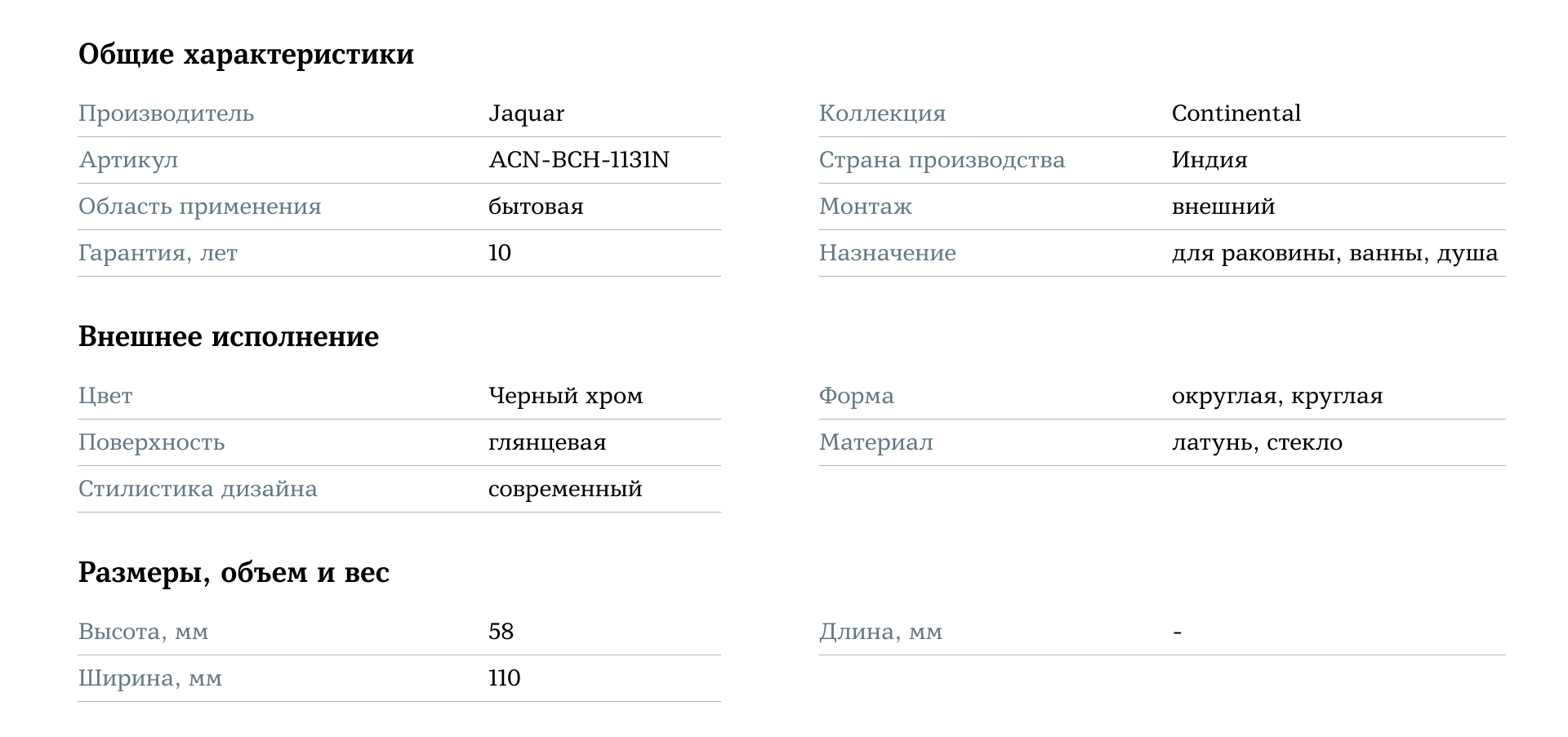Click the country value Индия
This screenshot has width=1568, height=737.
click(1209, 160)
